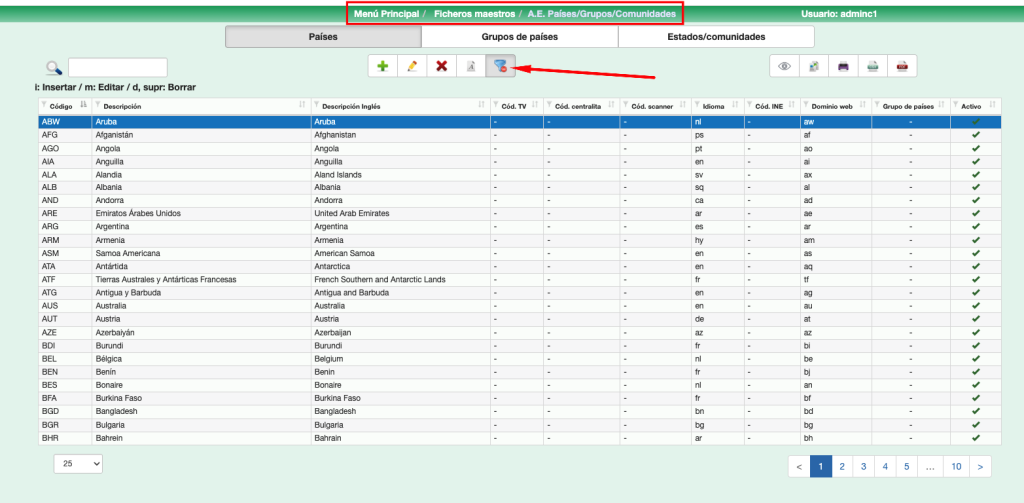Screen dimensions: 1024x503
Task: Open the rows-per-page dropdown showing 25
Action: tap(78, 464)
